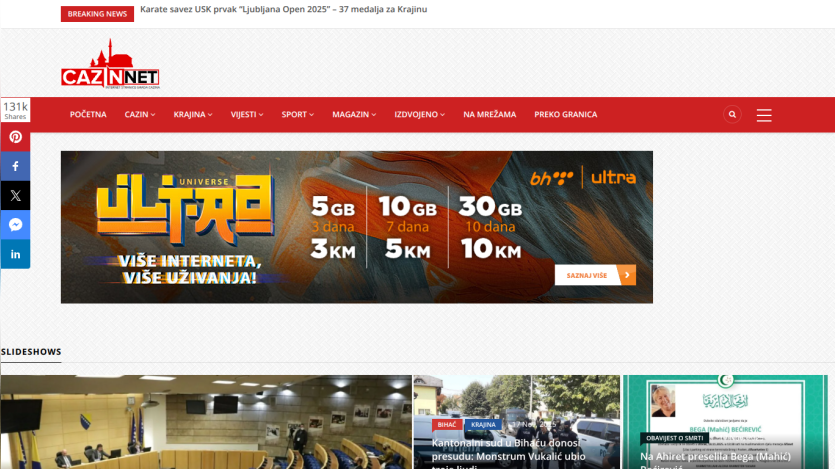Expand the CAZIN dropdown menu
Viewport: 835px width, 469px height.
tap(140, 114)
